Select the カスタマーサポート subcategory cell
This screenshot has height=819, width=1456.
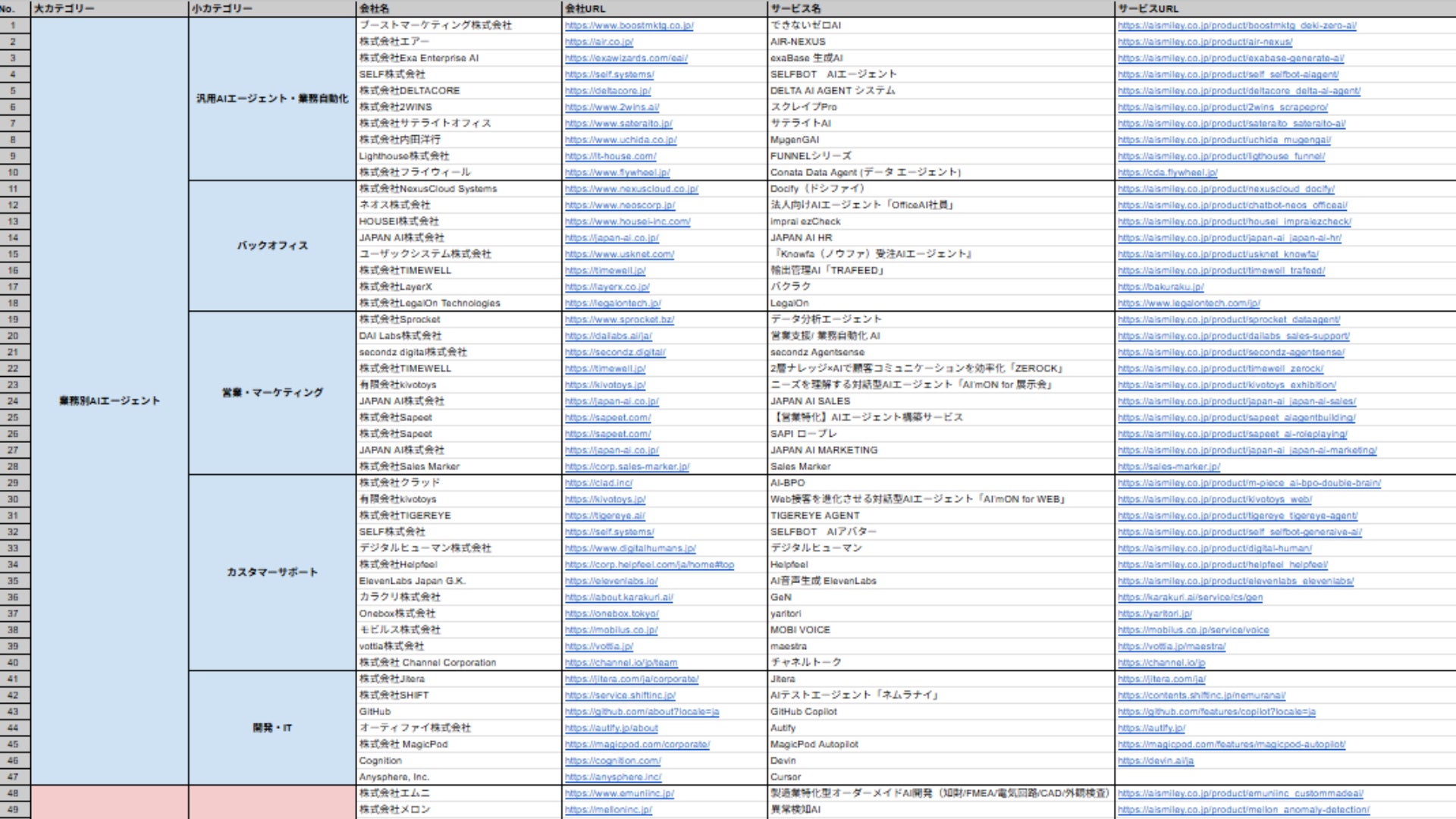click(x=272, y=573)
